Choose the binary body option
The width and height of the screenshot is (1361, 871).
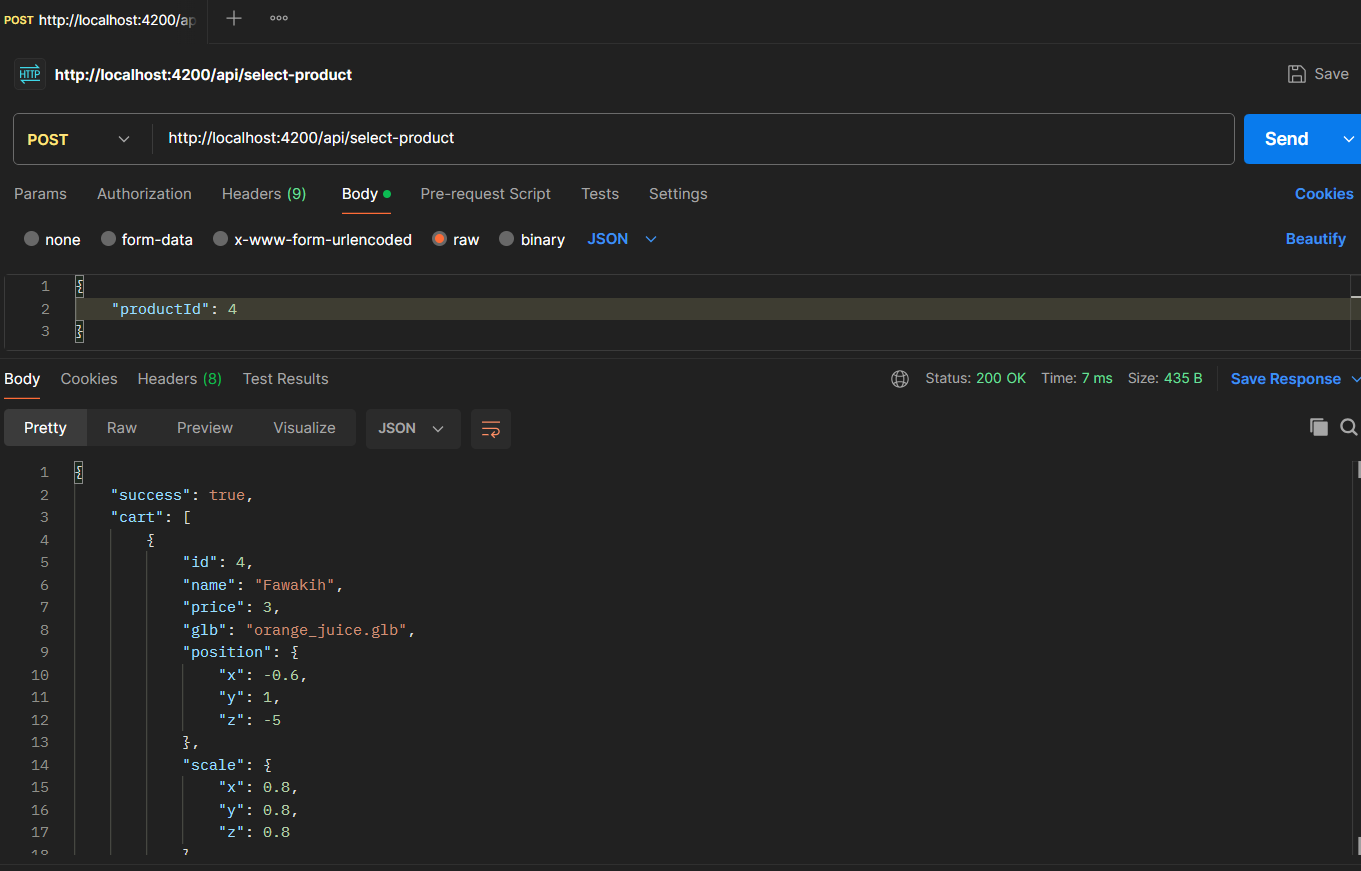pos(507,240)
